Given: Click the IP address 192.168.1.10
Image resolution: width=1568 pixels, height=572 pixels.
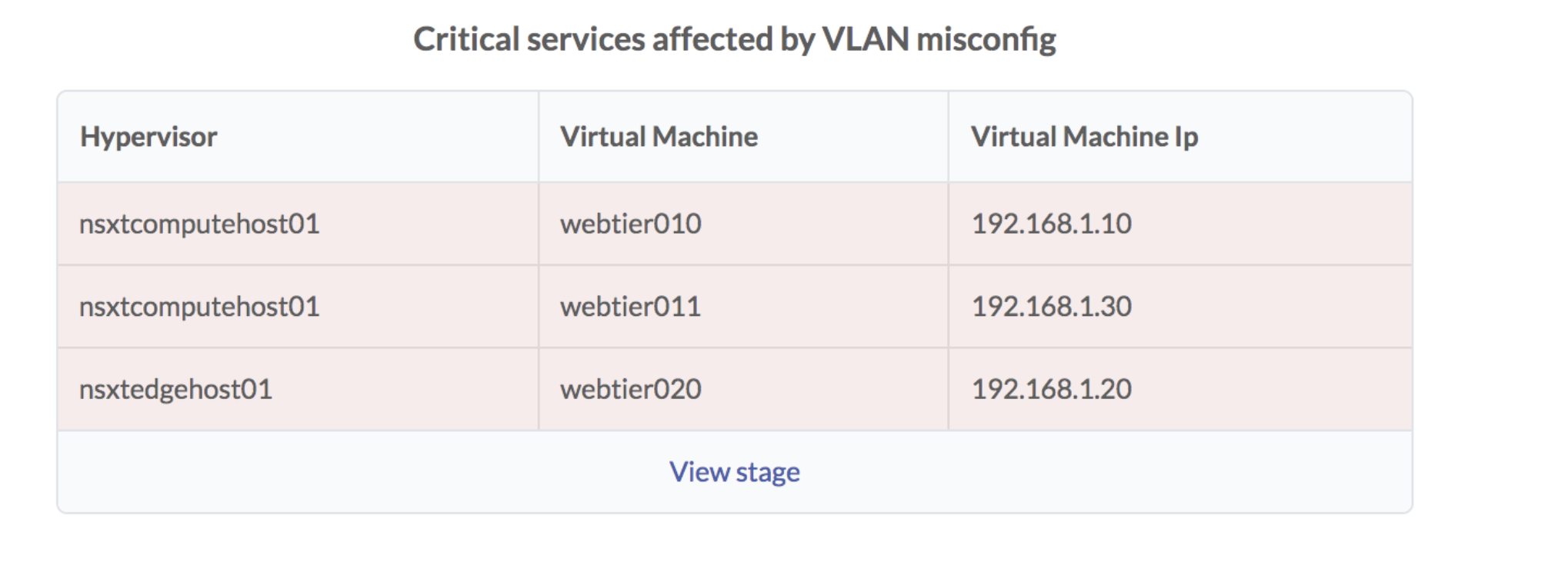Looking at the screenshot, I should coord(1051,224).
